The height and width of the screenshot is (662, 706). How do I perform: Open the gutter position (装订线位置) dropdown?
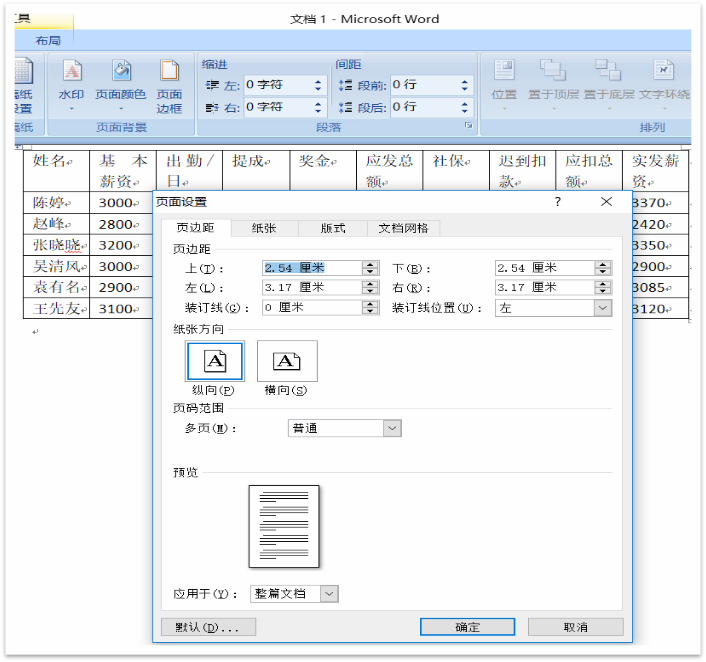603,308
